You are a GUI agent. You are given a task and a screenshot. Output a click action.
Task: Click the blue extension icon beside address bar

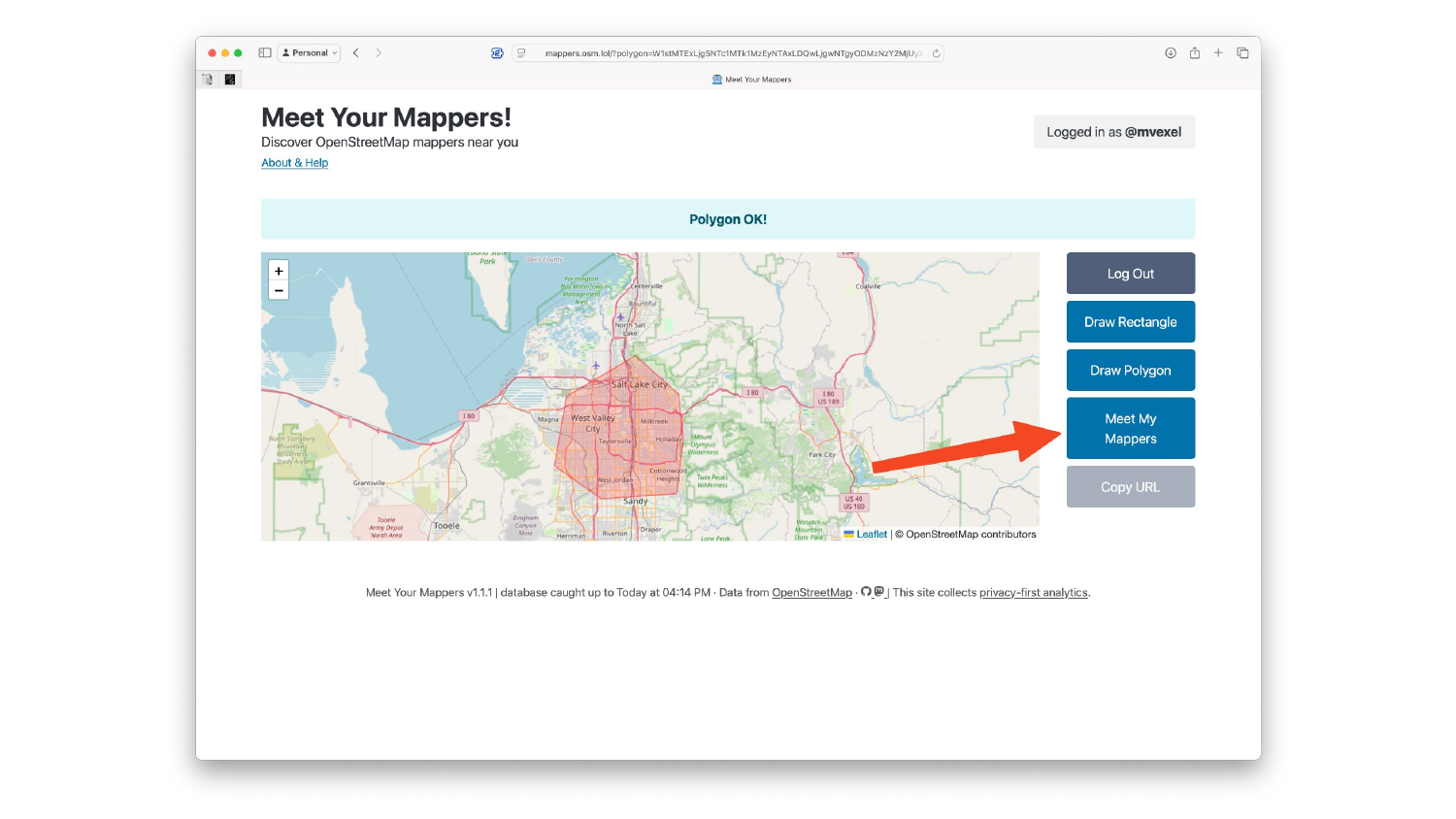point(497,53)
